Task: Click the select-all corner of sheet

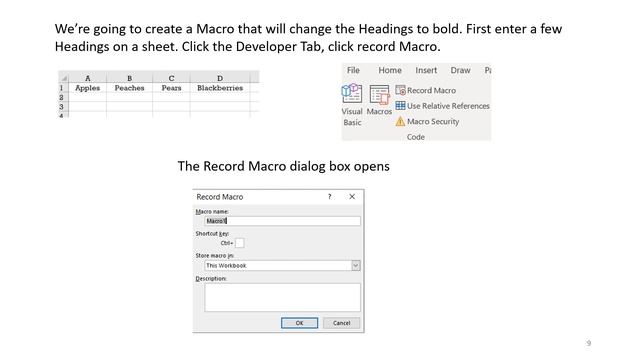Action: point(63,78)
